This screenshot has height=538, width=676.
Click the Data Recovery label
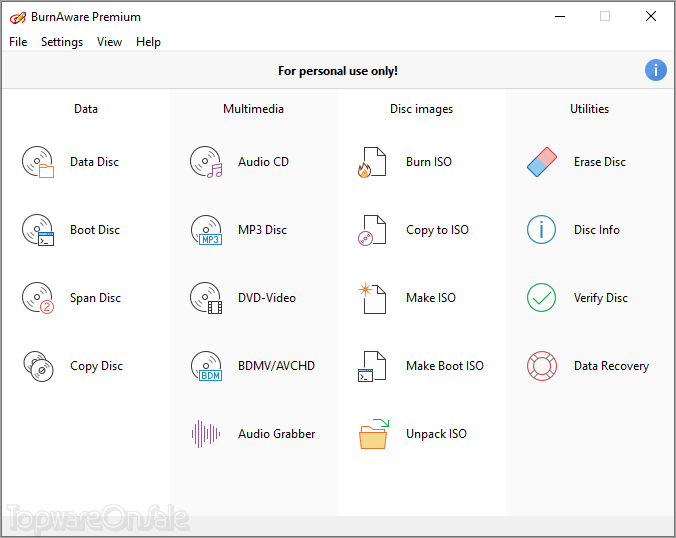point(611,366)
